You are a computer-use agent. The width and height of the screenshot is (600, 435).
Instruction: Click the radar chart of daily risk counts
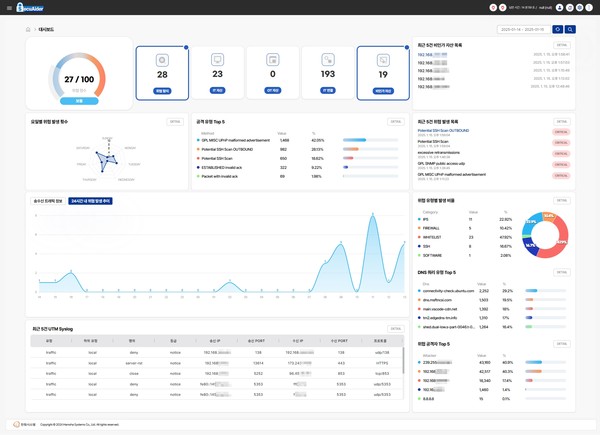pyautogui.click(x=102, y=158)
